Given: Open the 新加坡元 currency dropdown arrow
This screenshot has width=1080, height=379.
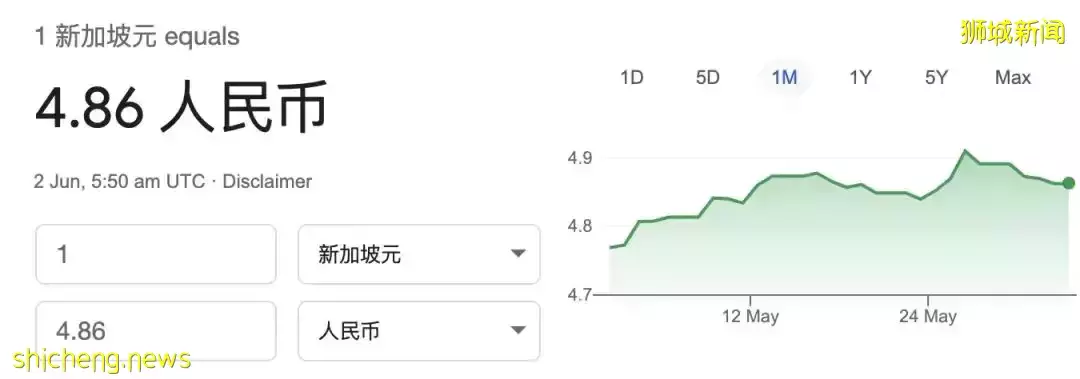Looking at the screenshot, I should (518, 254).
